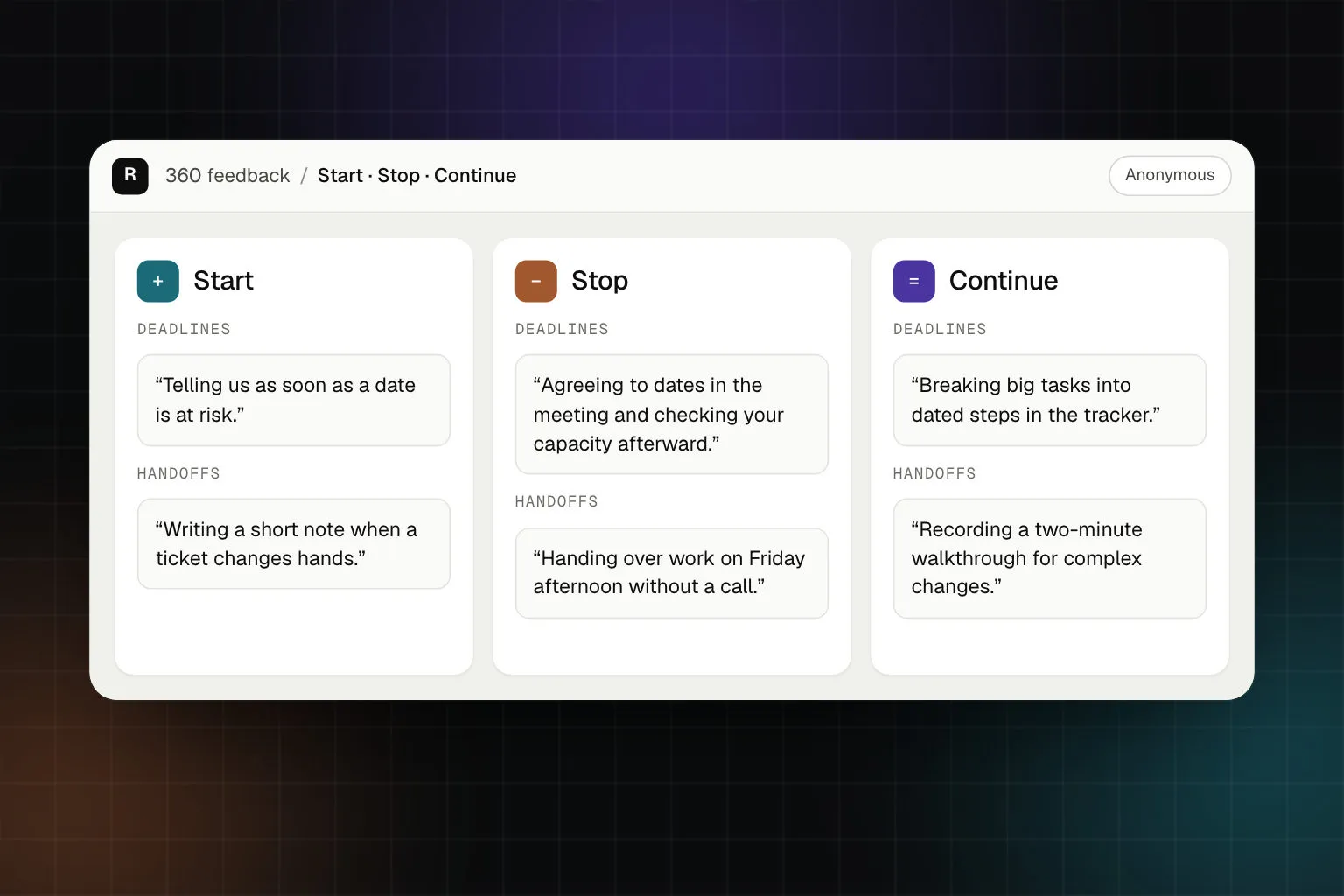
Task: Click the DEADLINES label in the Continue column
Action: pyautogui.click(x=940, y=330)
